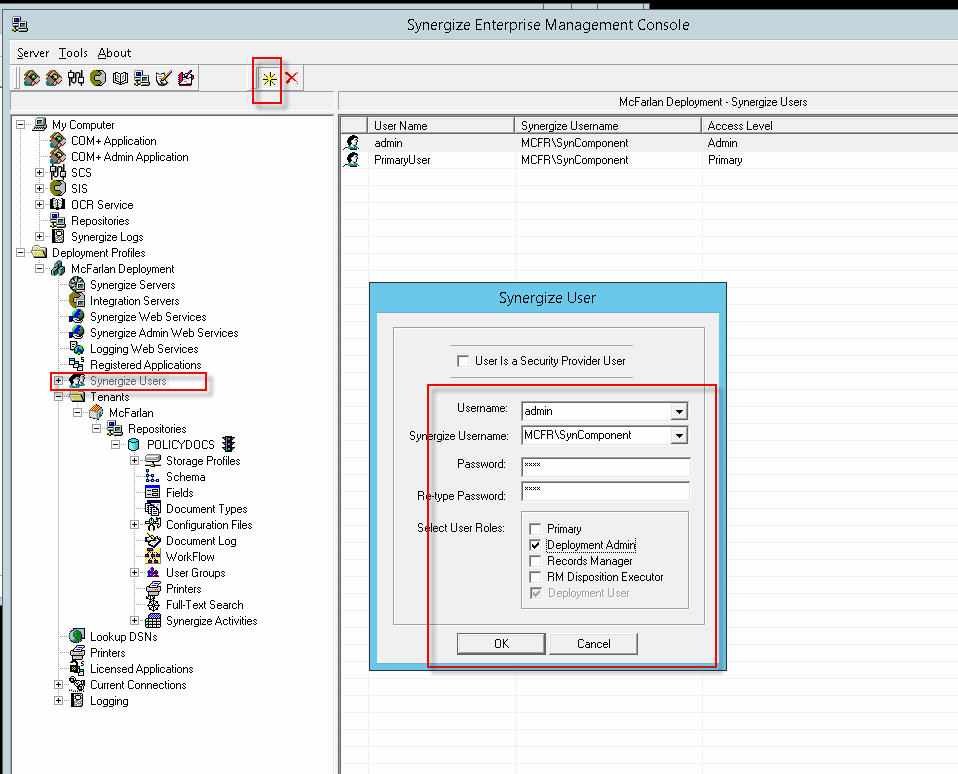
Task: Tick the RM Disposition Executor checkbox
Action: click(535, 577)
